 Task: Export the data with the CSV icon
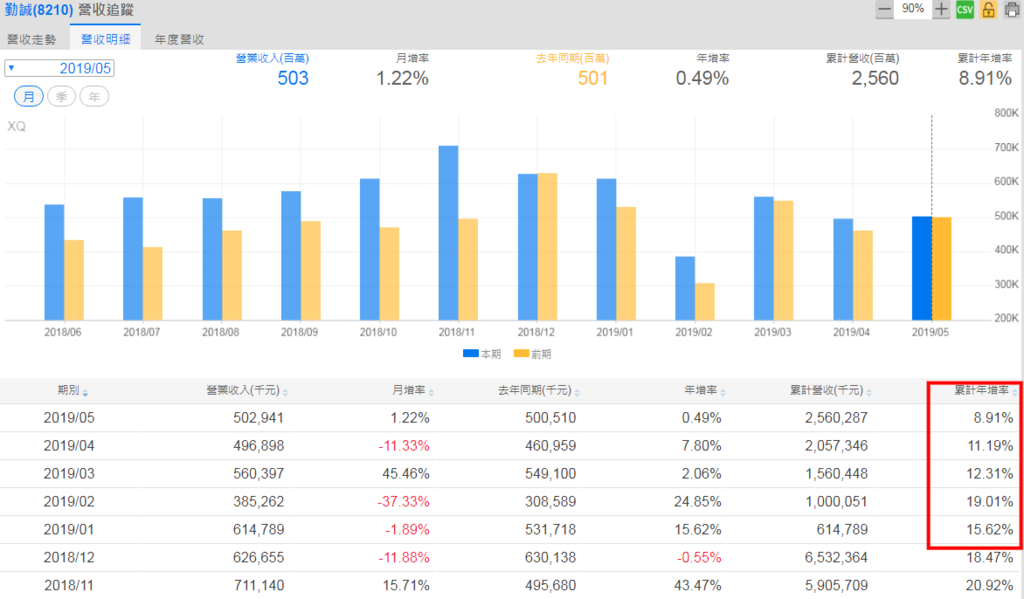965,10
